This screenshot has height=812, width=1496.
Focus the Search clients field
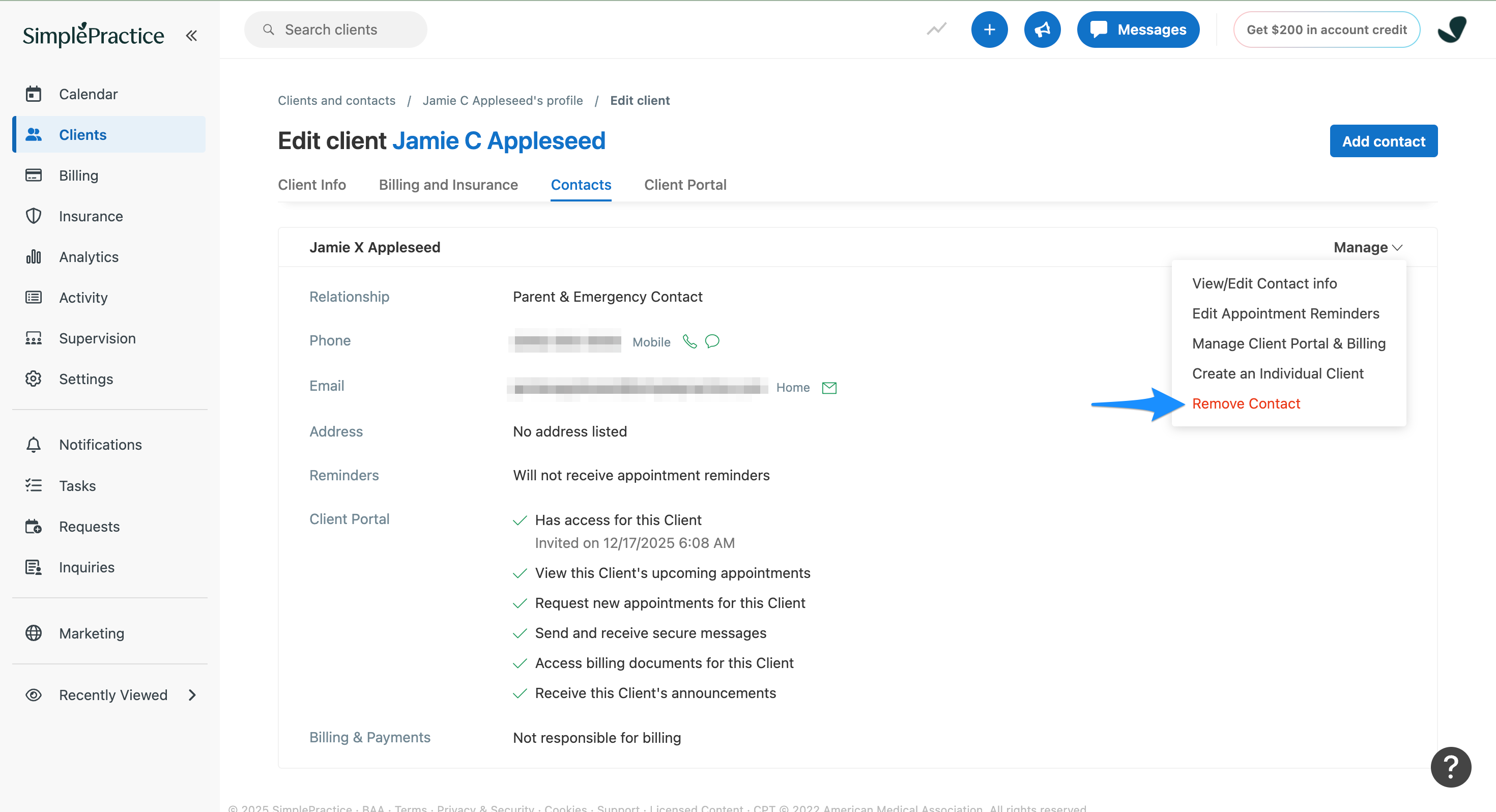point(336,29)
